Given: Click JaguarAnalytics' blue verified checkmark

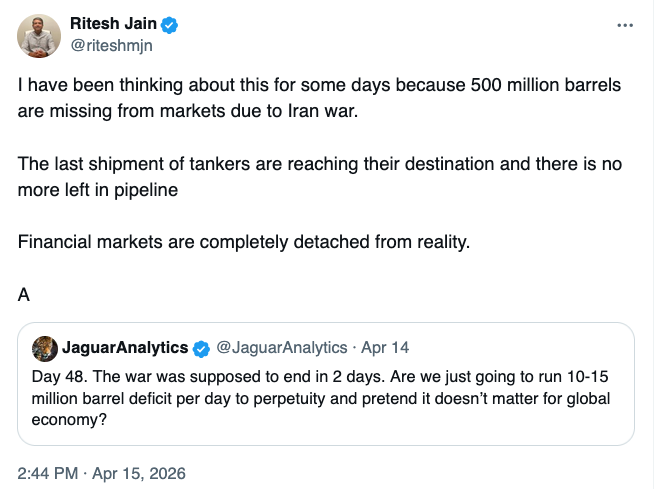Looking at the screenshot, I should click(x=200, y=348).
